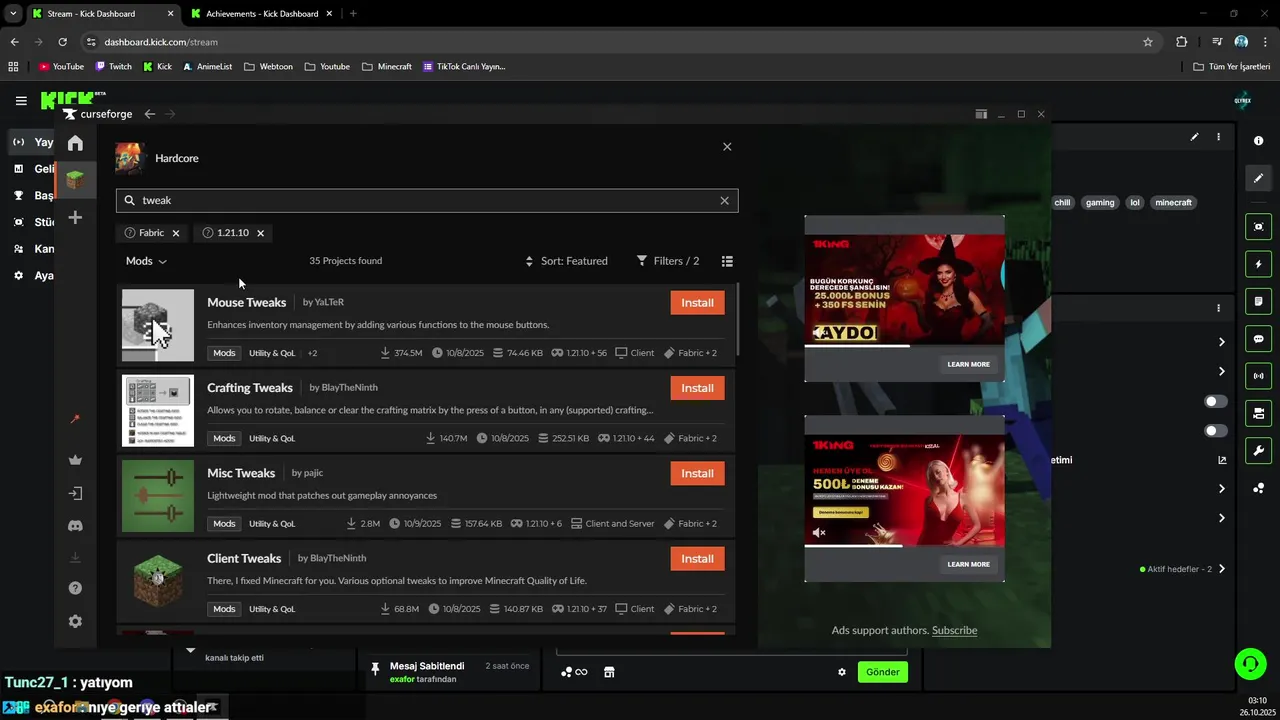The height and width of the screenshot is (720, 1280).
Task: Open YouTube bookmark
Action: (x=61, y=67)
